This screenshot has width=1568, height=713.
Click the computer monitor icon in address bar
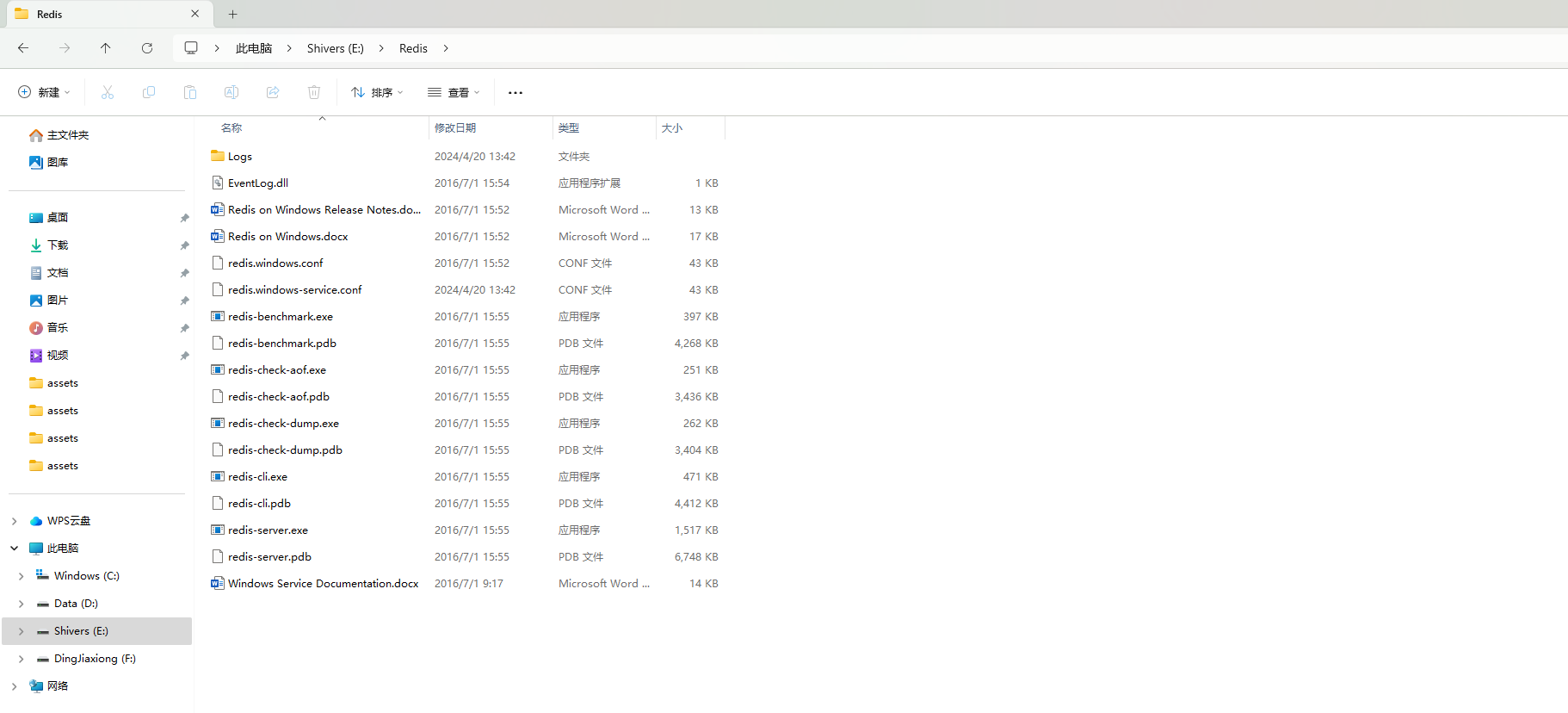(191, 48)
